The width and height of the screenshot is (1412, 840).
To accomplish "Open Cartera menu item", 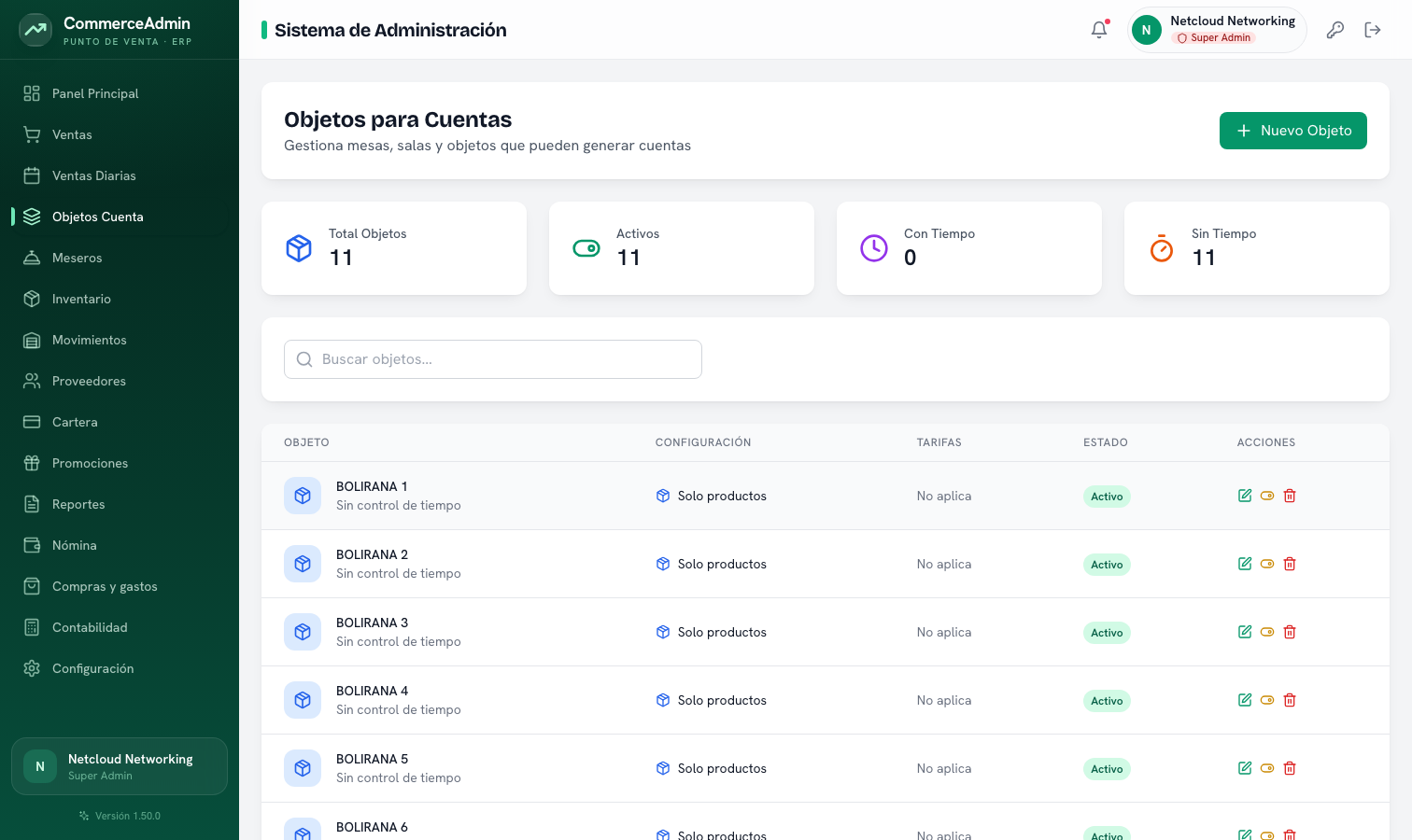I will (x=120, y=422).
